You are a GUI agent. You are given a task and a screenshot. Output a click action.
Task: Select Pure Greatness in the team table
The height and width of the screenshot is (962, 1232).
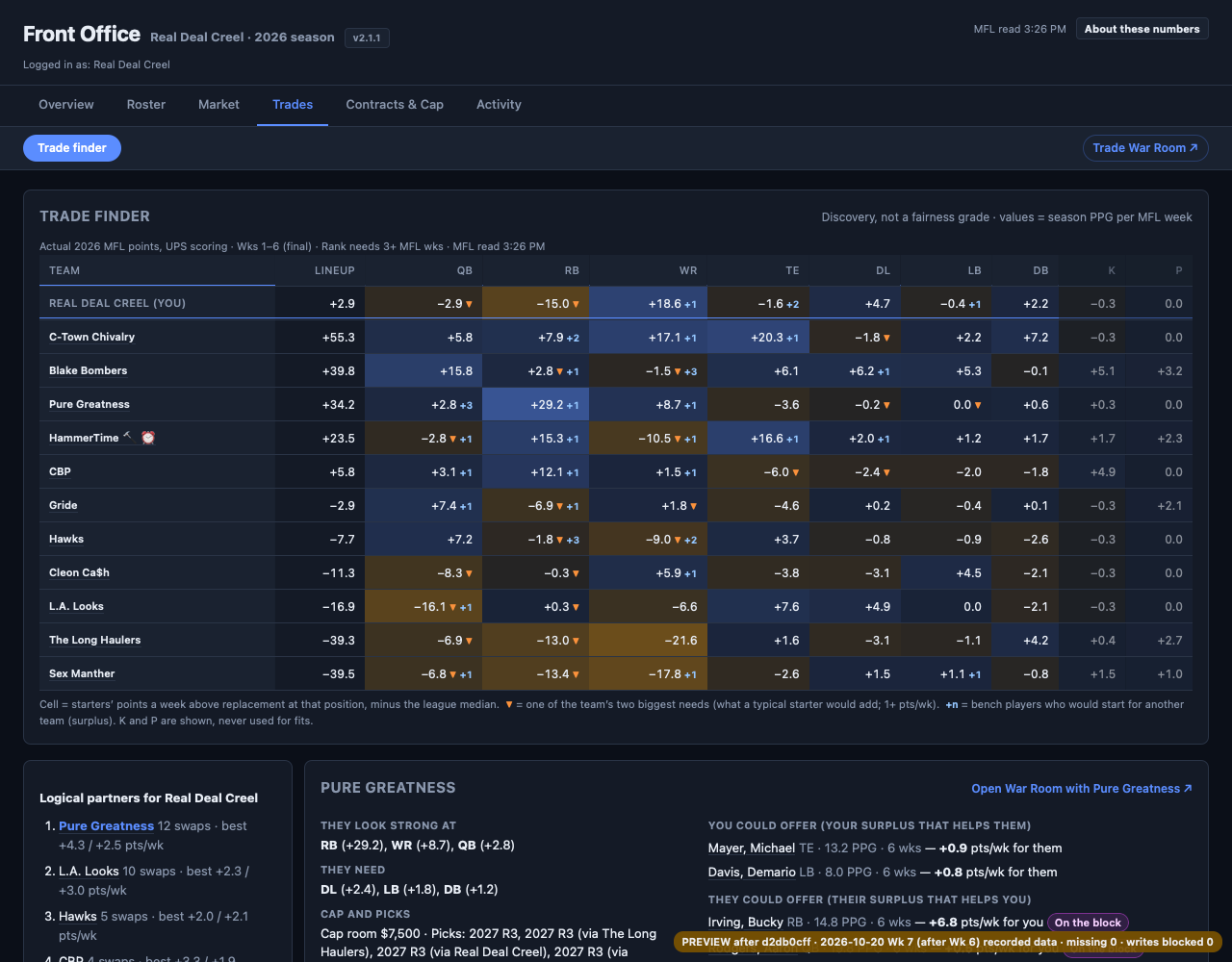pyautogui.click(x=90, y=404)
